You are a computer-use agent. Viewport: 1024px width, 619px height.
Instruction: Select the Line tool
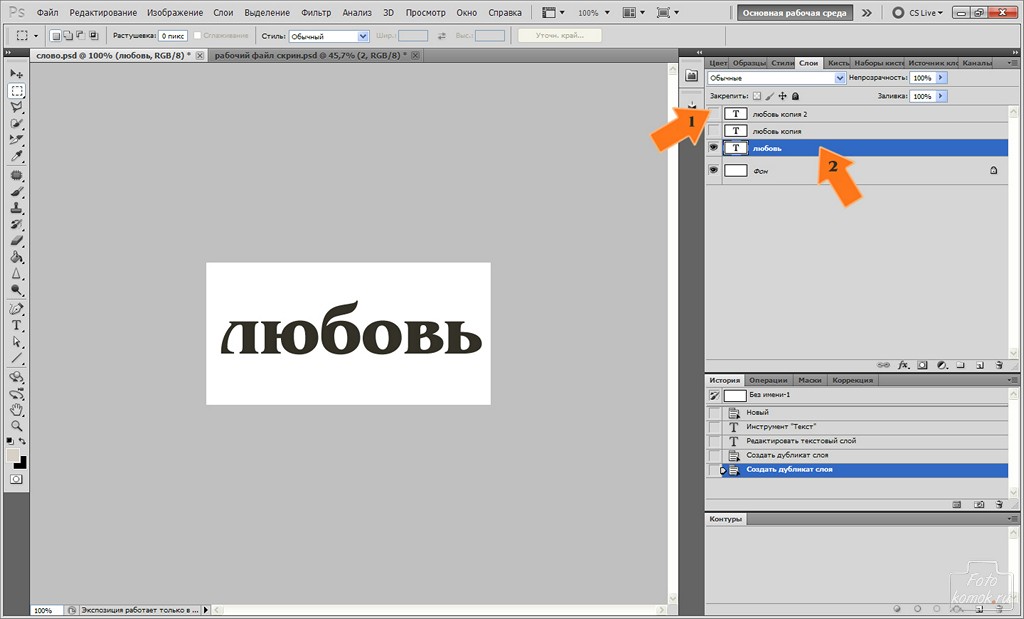16,358
